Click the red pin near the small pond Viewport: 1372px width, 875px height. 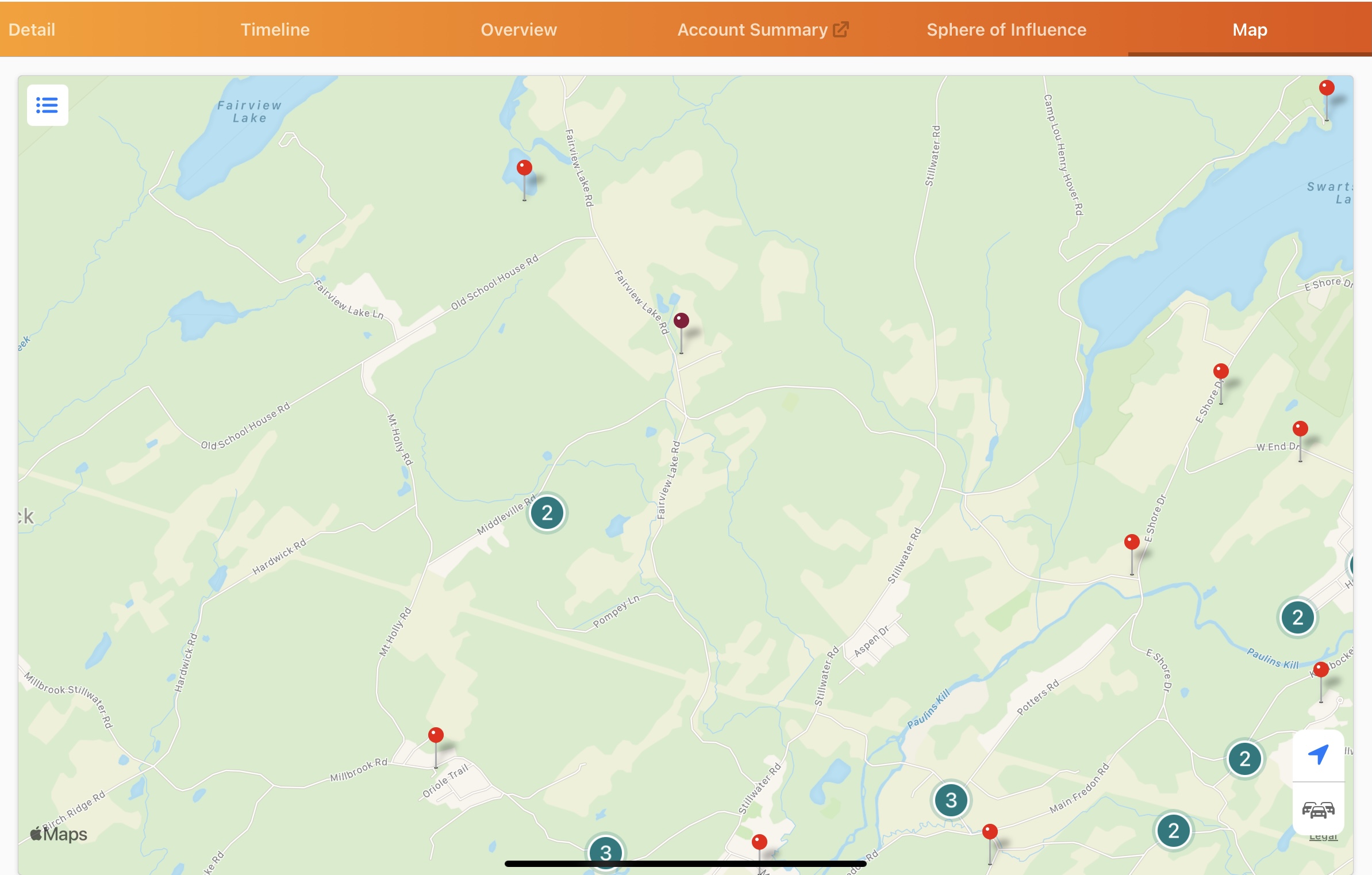(524, 168)
